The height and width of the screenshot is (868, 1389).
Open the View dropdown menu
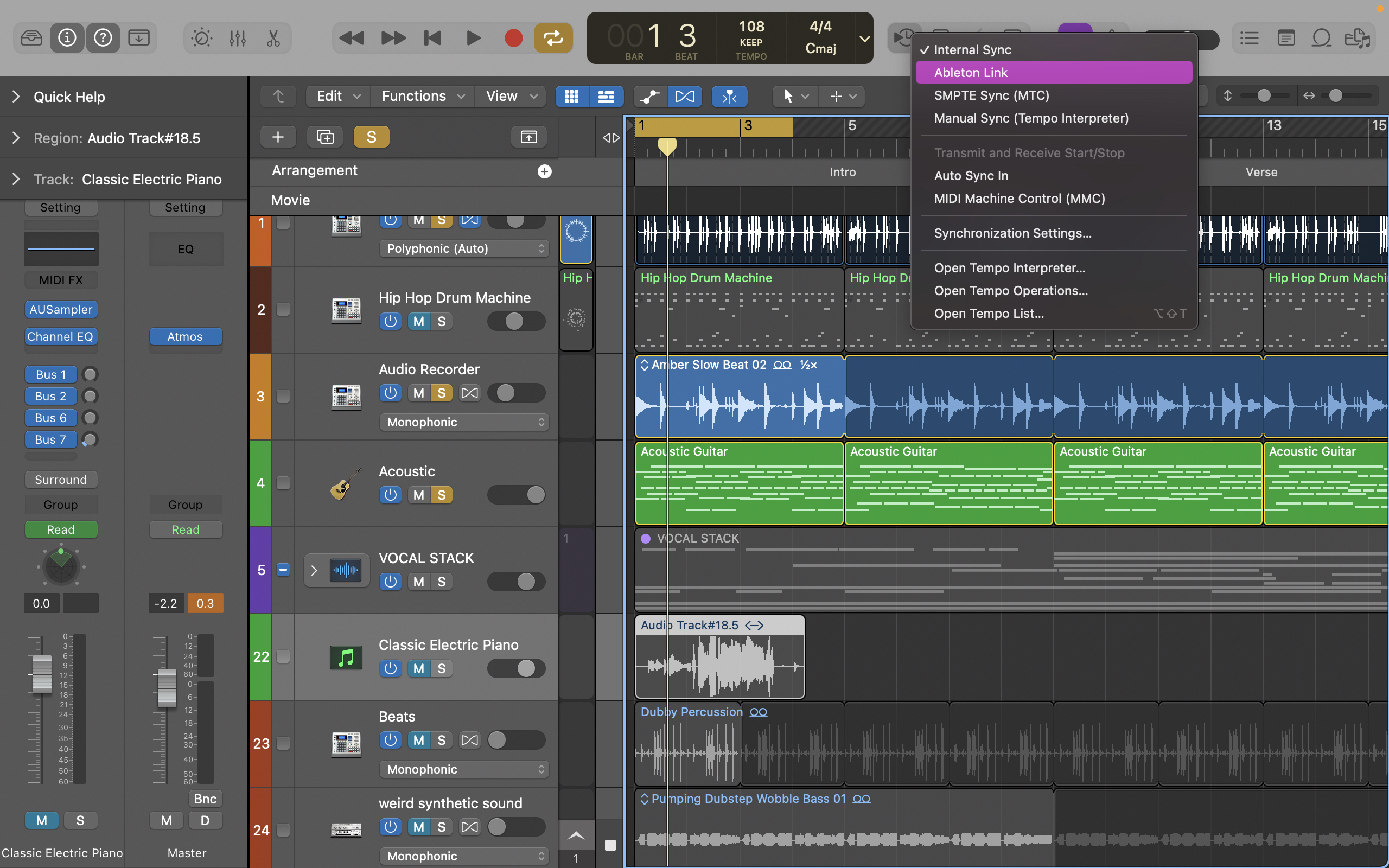(x=511, y=97)
